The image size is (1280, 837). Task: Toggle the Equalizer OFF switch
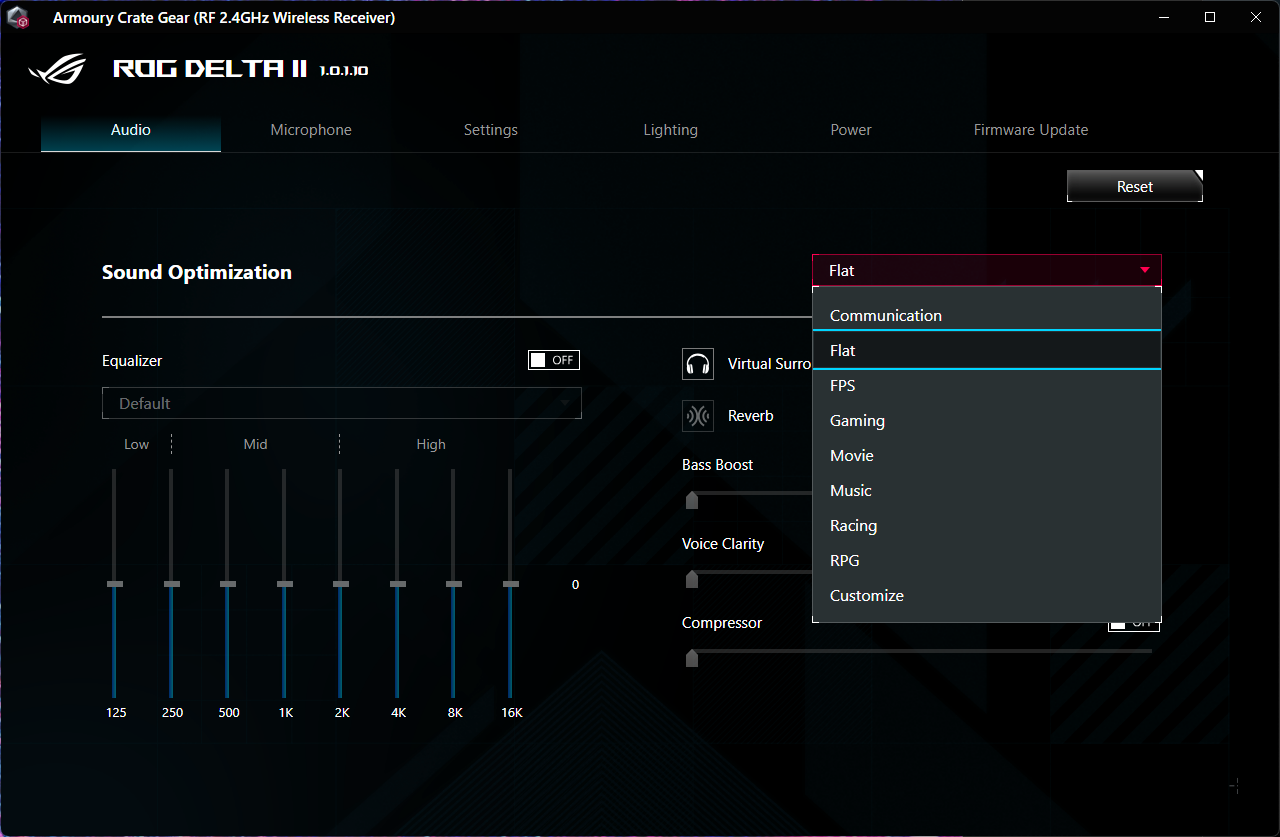pyautogui.click(x=553, y=360)
